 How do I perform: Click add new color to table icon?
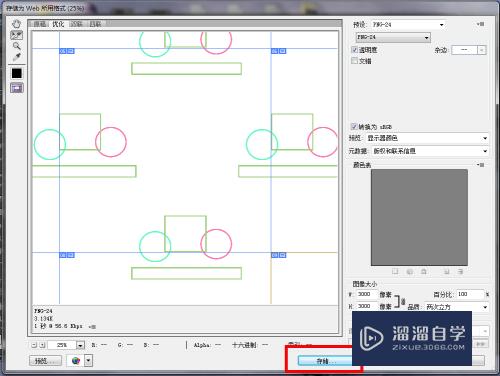click(447, 272)
